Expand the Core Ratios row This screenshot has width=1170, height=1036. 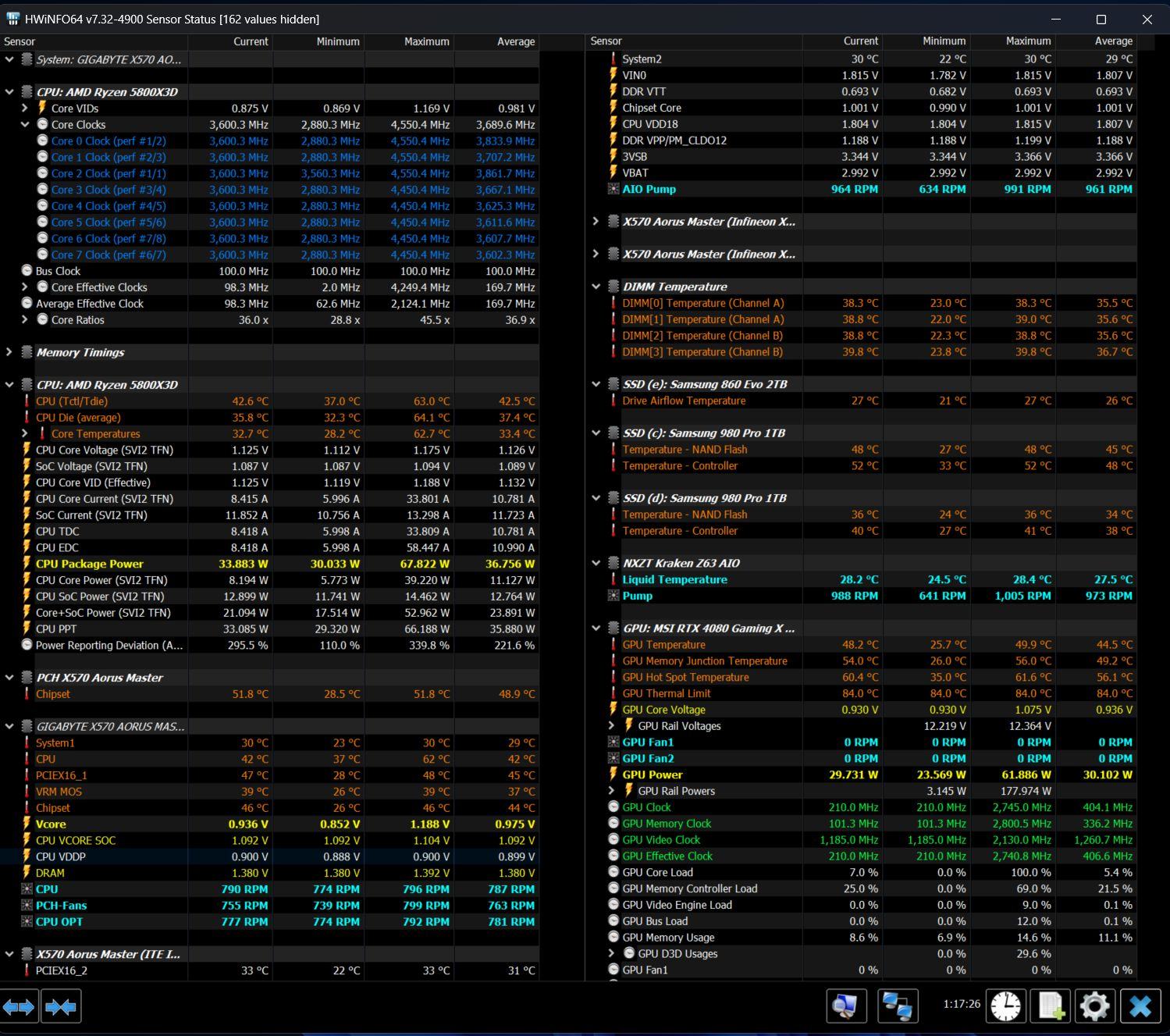tap(25, 319)
